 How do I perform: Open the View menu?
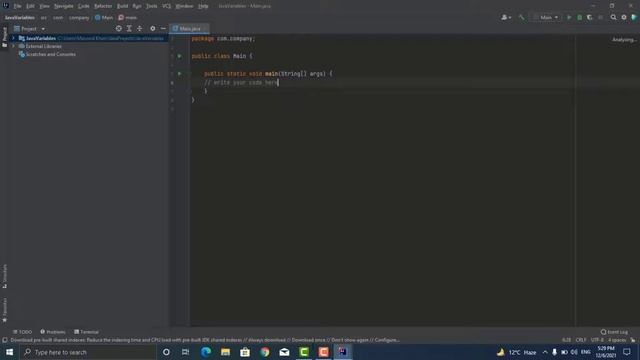[44, 6]
